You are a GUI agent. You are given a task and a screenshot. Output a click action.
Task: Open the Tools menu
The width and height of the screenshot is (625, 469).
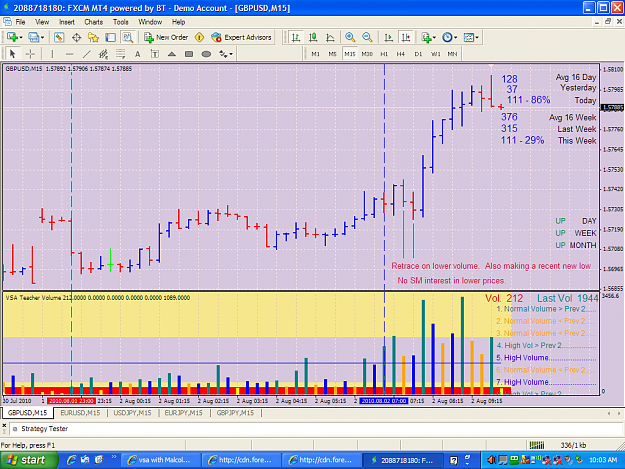click(x=120, y=22)
